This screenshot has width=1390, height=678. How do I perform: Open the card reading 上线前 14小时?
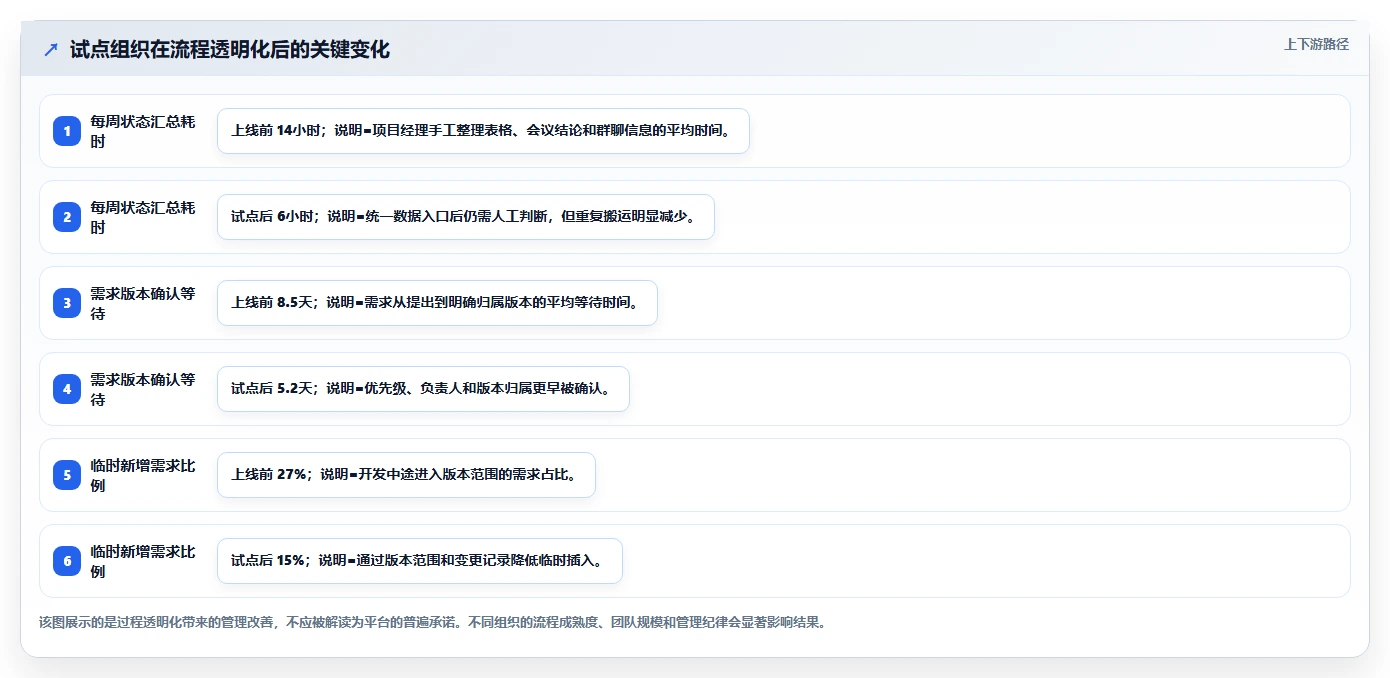[x=483, y=131]
